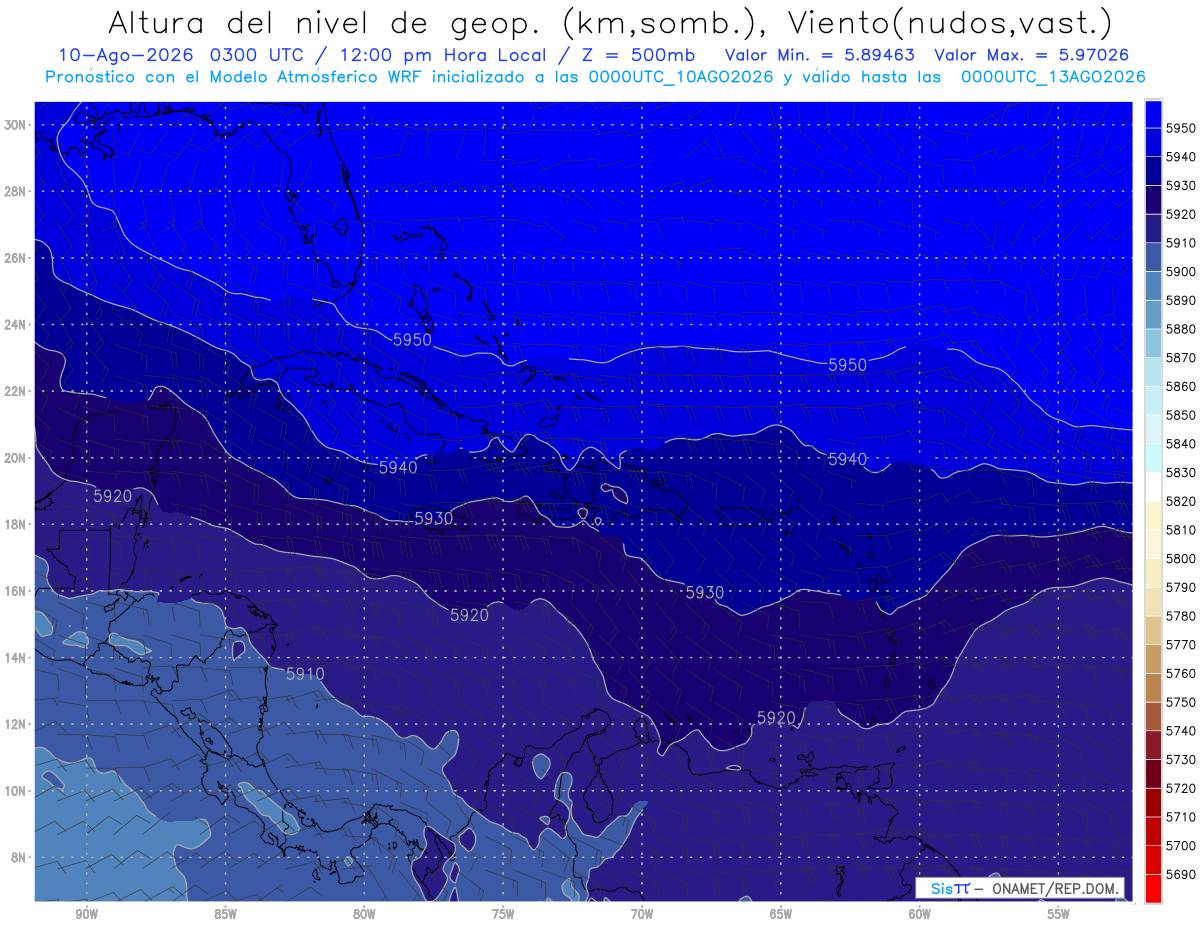The image size is (1200, 927).
Task: Click the SisTT ONAMET/REP.DOM. logo box
Action: (x=1020, y=888)
